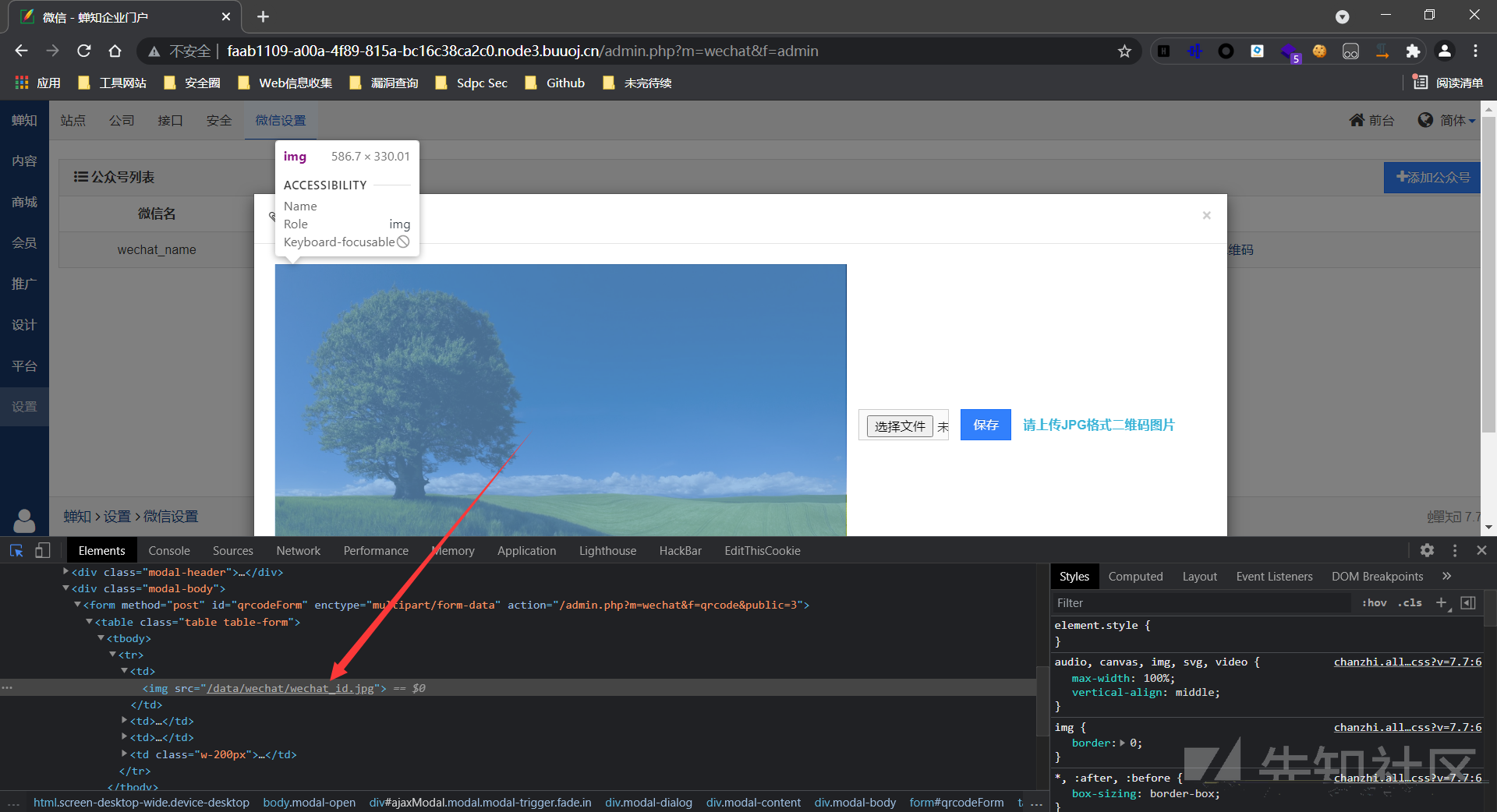Open the 简体 language dropdown
This screenshot has width=1497, height=812.
pos(1447,121)
